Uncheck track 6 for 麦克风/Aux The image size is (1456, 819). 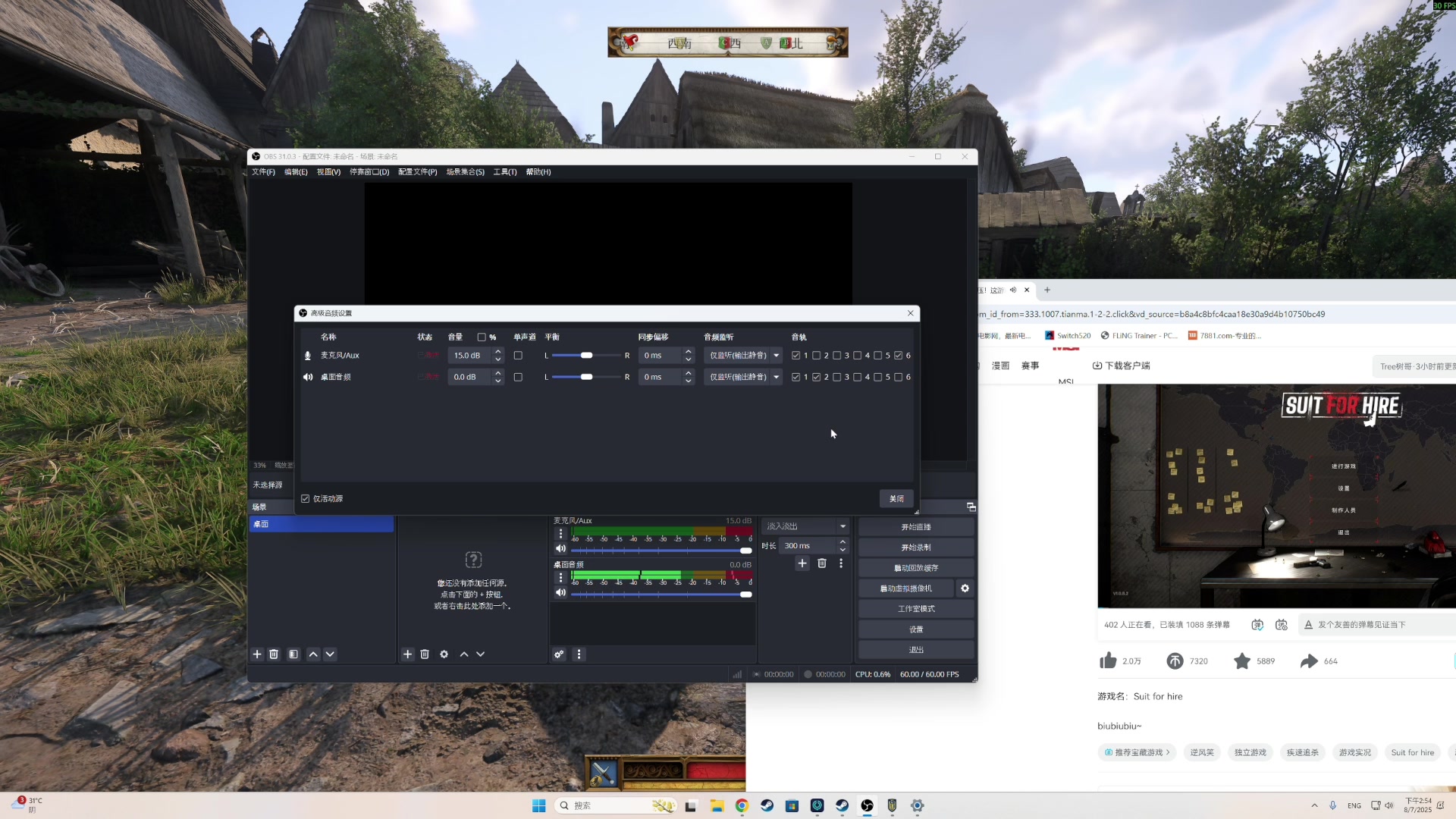pos(898,356)
